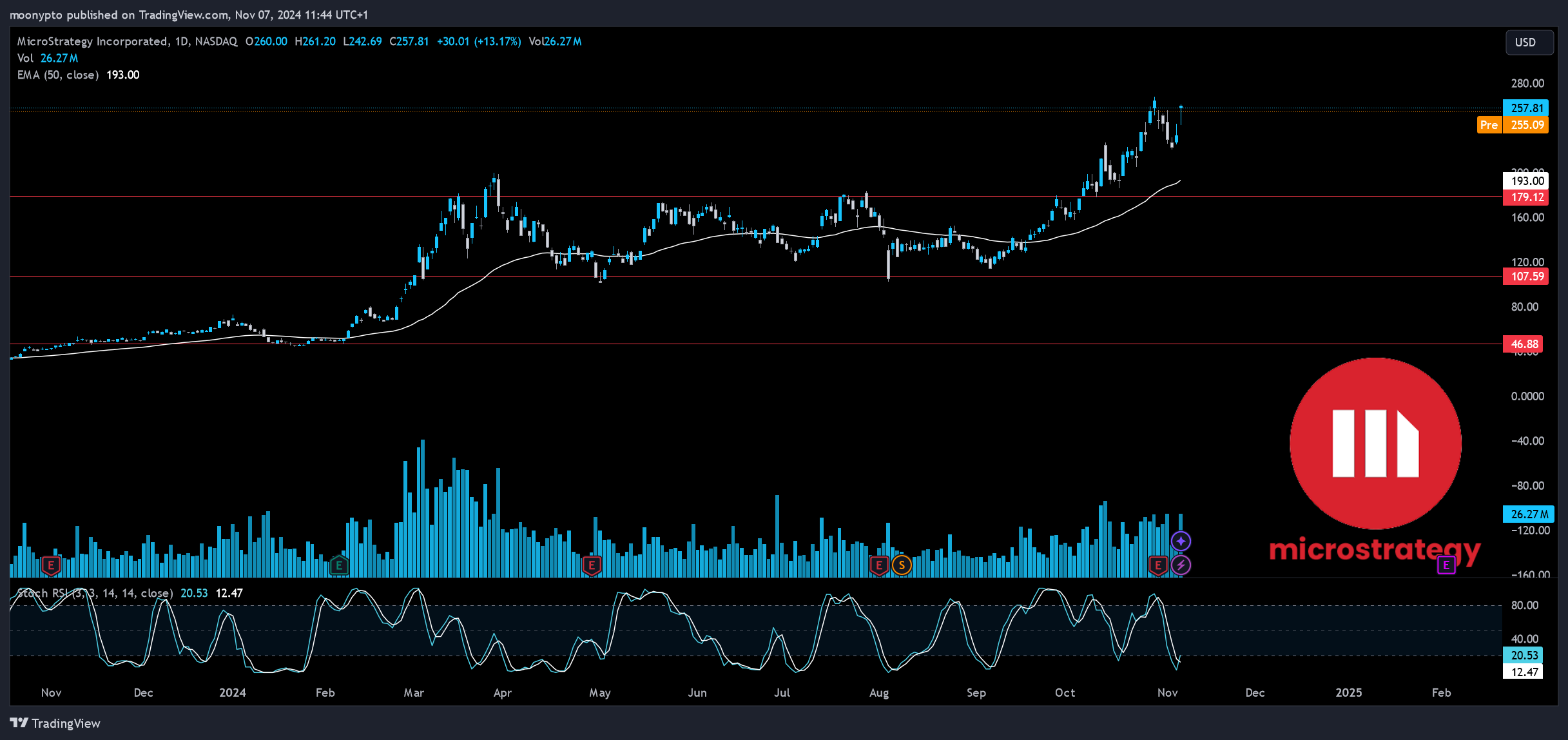The width and height of the screenshot is (1568, 740).
Task: Click the TradingView logo in the footer
Action: click(55, 723)
